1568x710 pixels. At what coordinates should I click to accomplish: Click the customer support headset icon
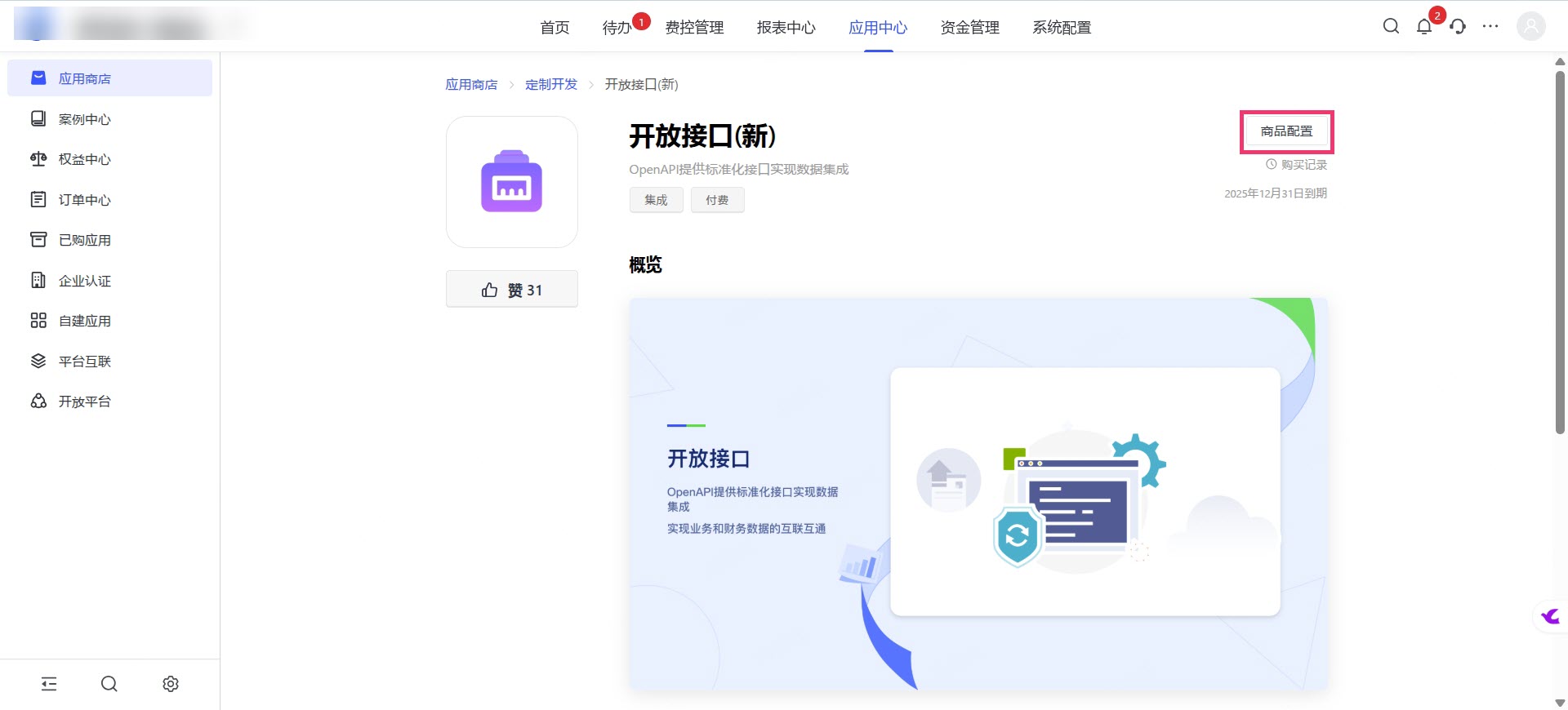1458,26
